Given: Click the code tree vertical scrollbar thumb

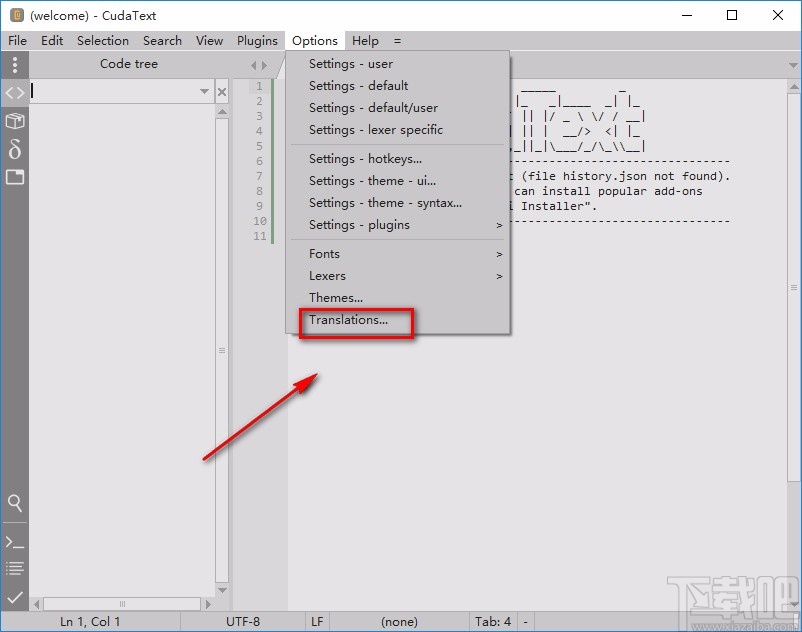Looking at the screenshot, I should (222, 350).
